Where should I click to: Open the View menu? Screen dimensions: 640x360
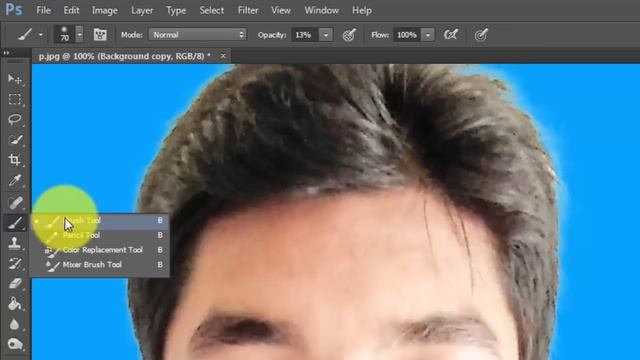click(x=281, y=10)
